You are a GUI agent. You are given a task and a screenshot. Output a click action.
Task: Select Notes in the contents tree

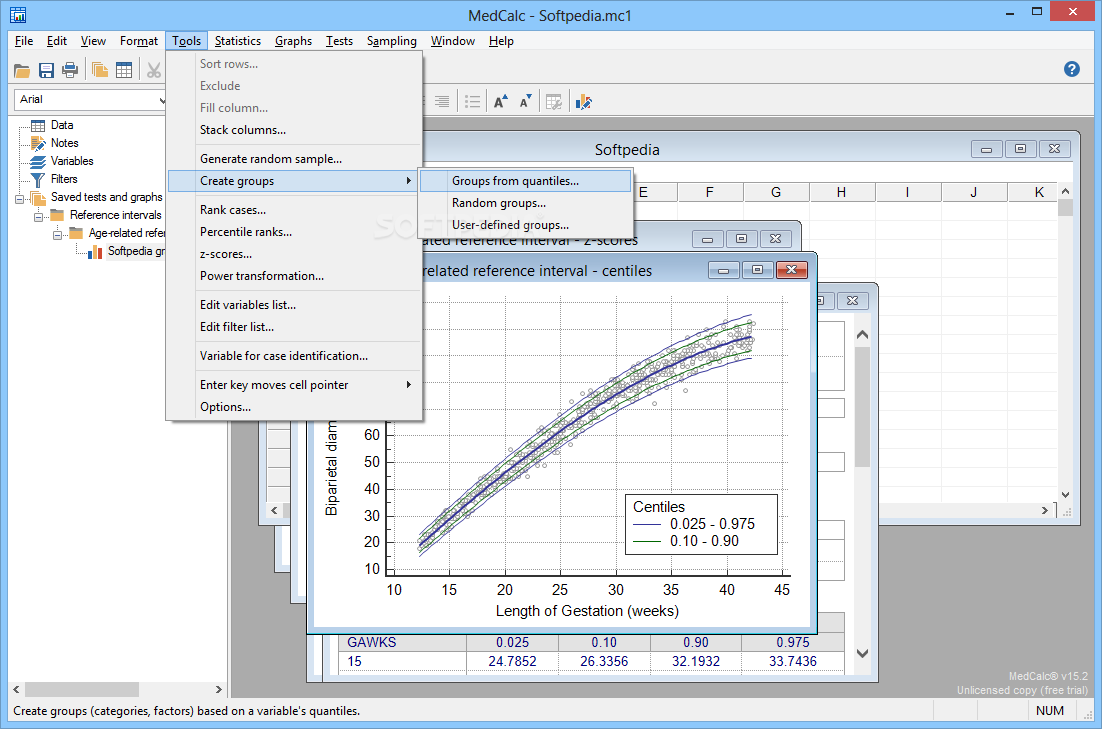(64, 143)
